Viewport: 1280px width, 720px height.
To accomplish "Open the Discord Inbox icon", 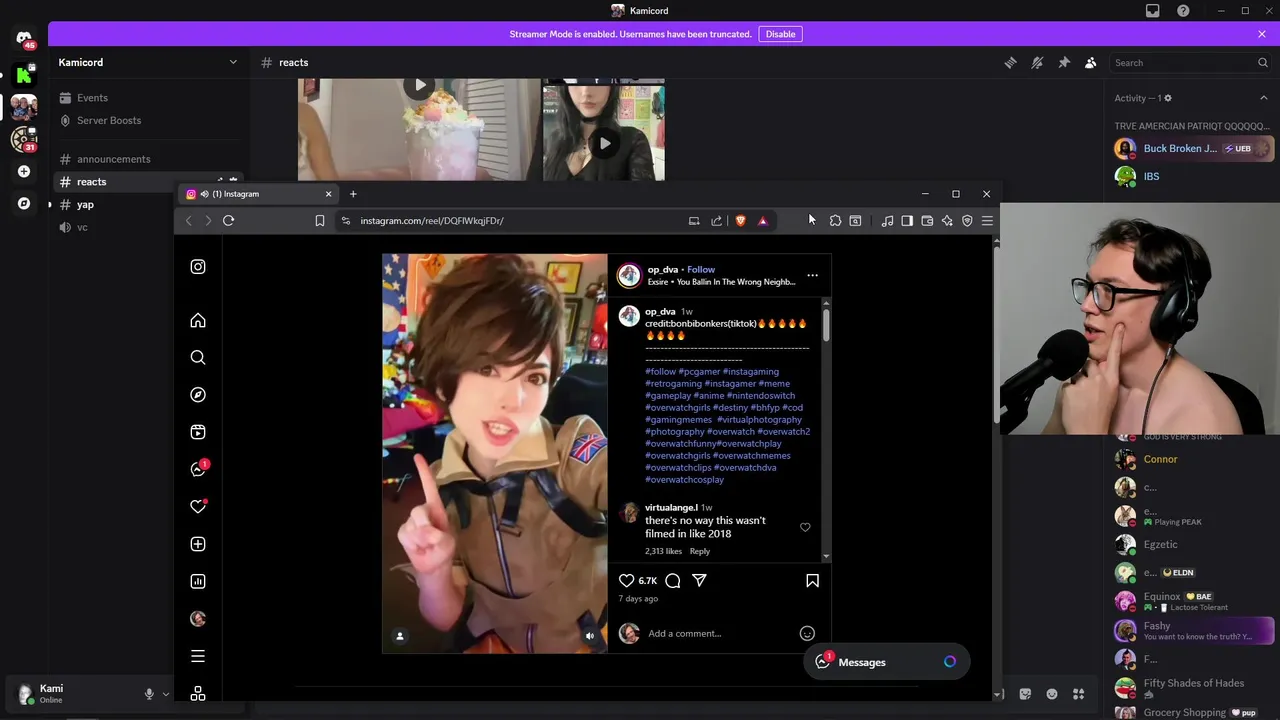I will 1153,11.
